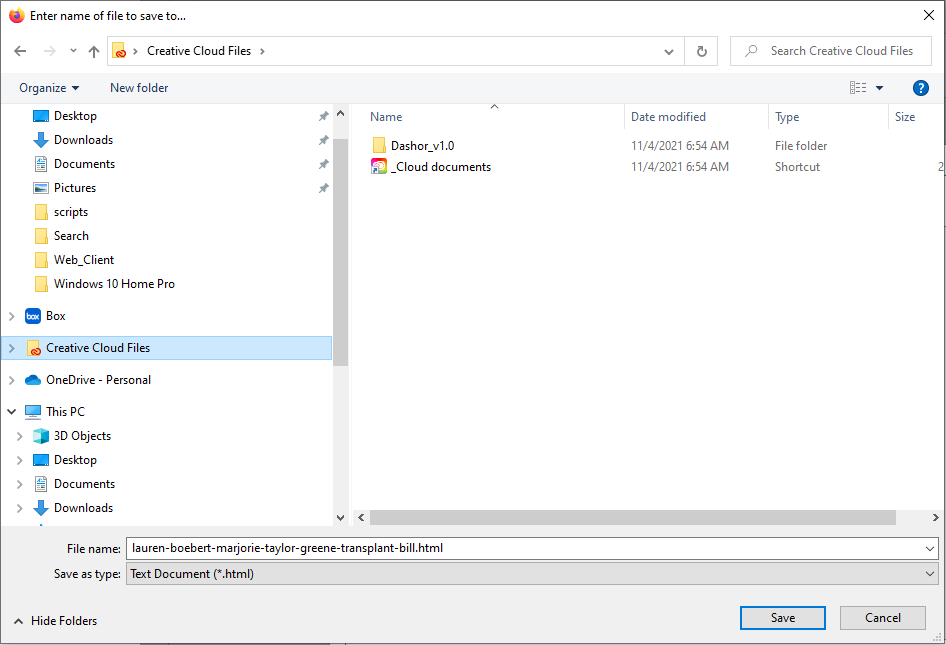Click the Save button
Screen dimensions: 946x645
[x=782, y=618]
